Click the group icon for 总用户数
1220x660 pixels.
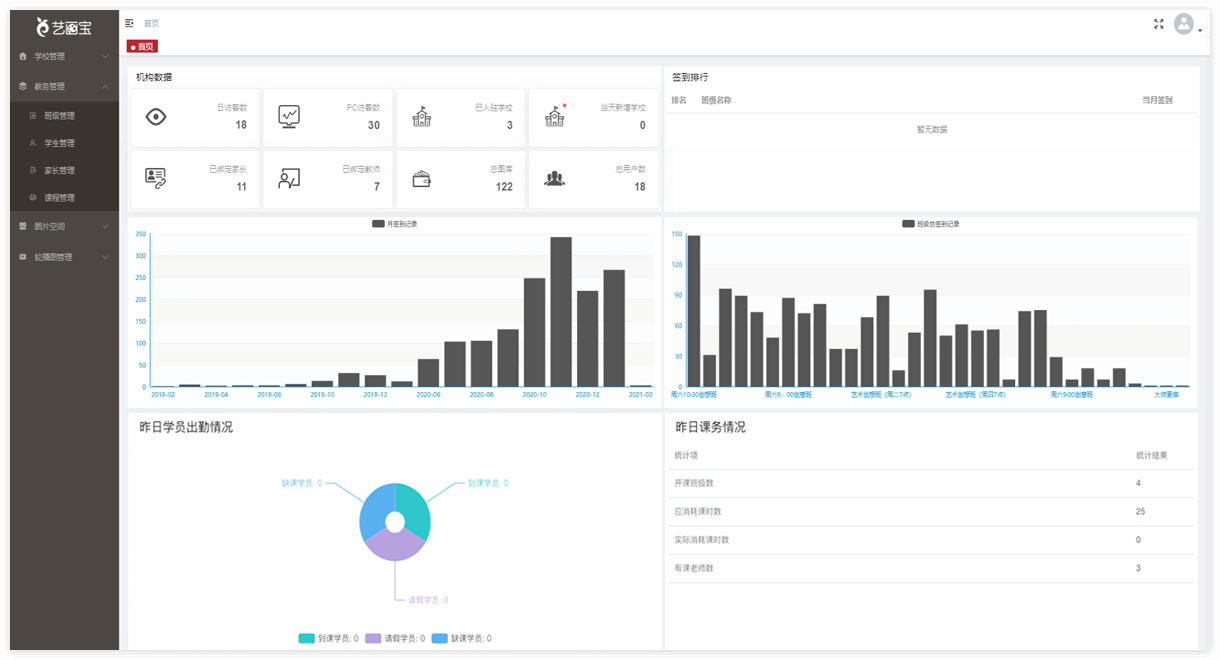click(x=554, y=179)
